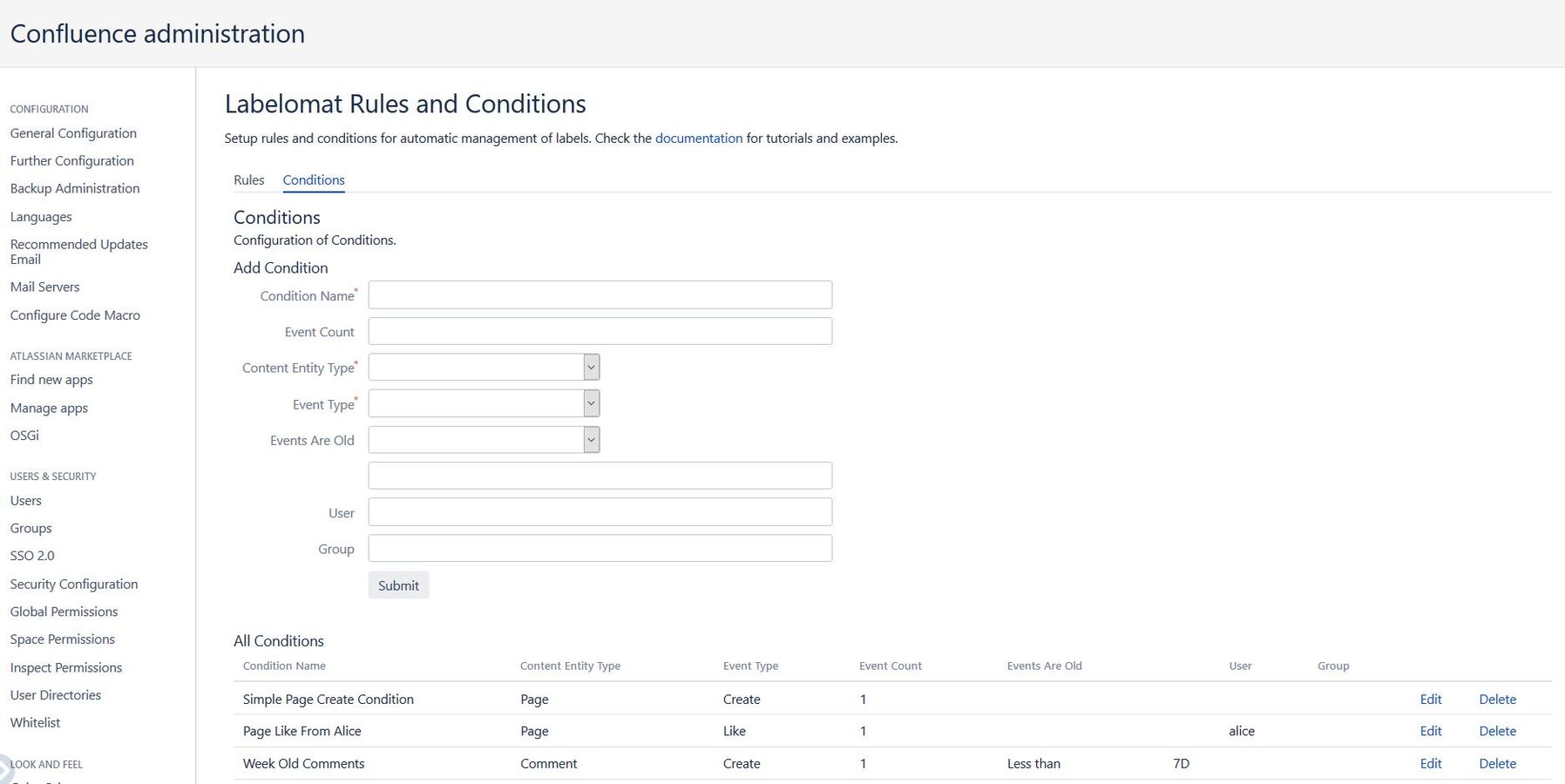The image size is (1565, 784).
Task: Focus the Event Count input field
Action: (600, 331)
